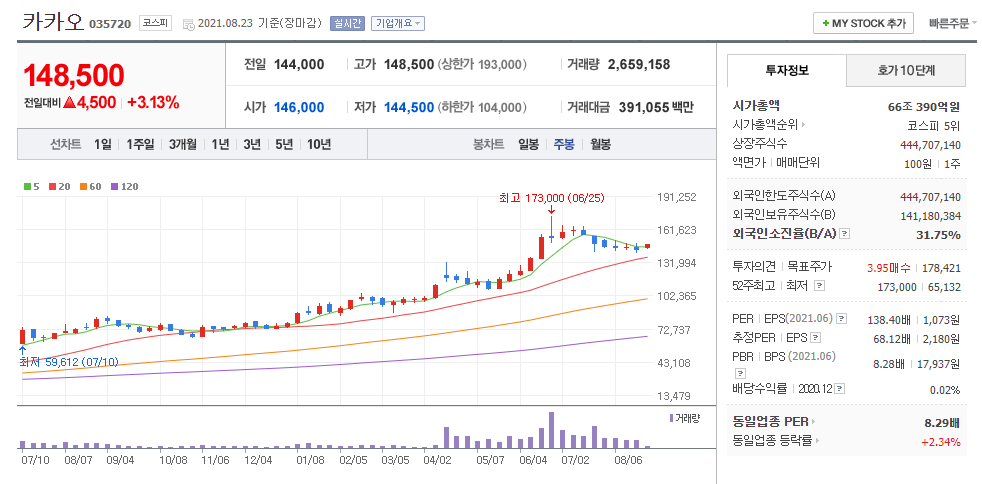This screenshot has height=484, width=982.
Task: Click the 하한가 104,000 text
Action: point(482,108)
